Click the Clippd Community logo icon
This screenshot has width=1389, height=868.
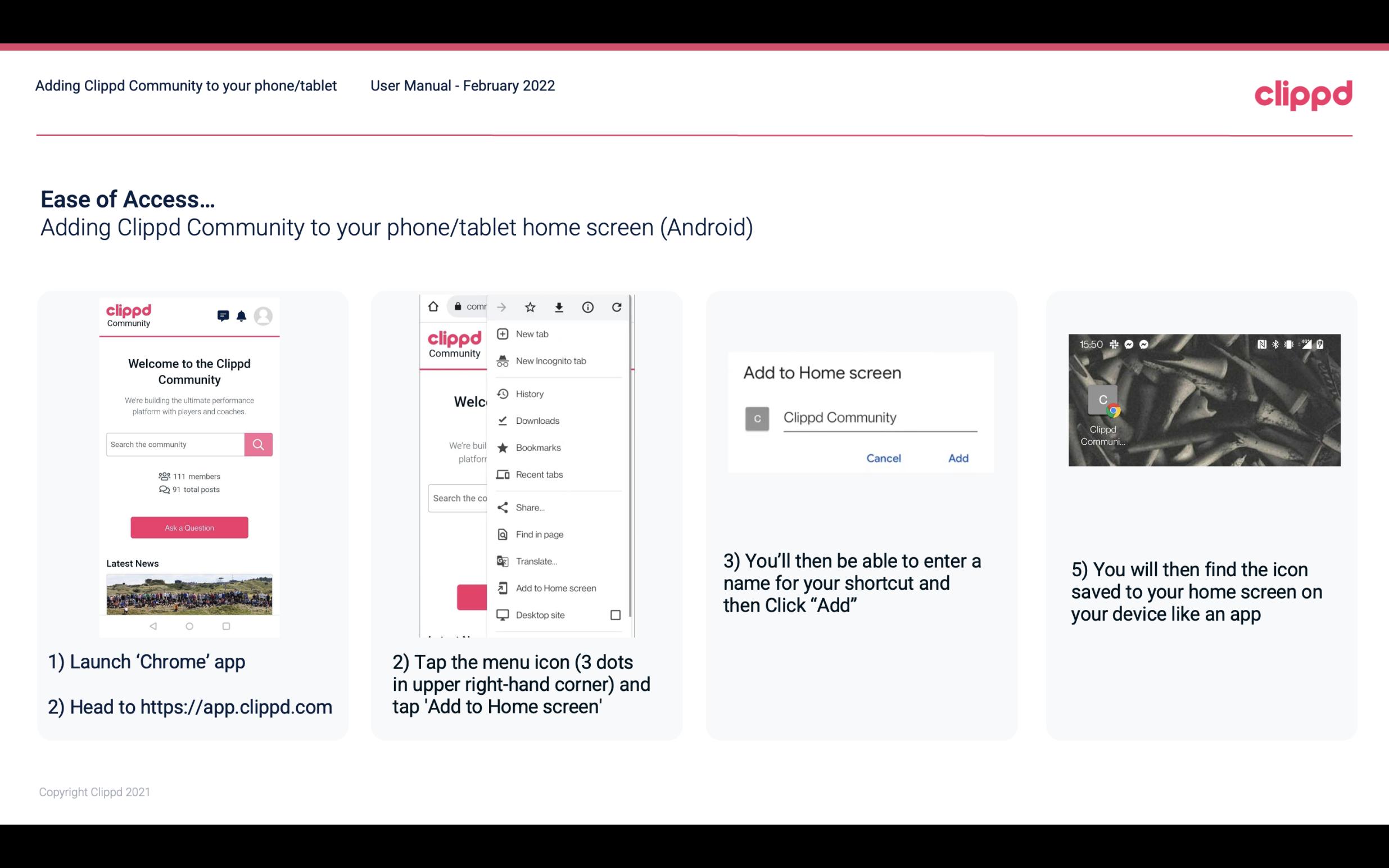pos(127,315)
